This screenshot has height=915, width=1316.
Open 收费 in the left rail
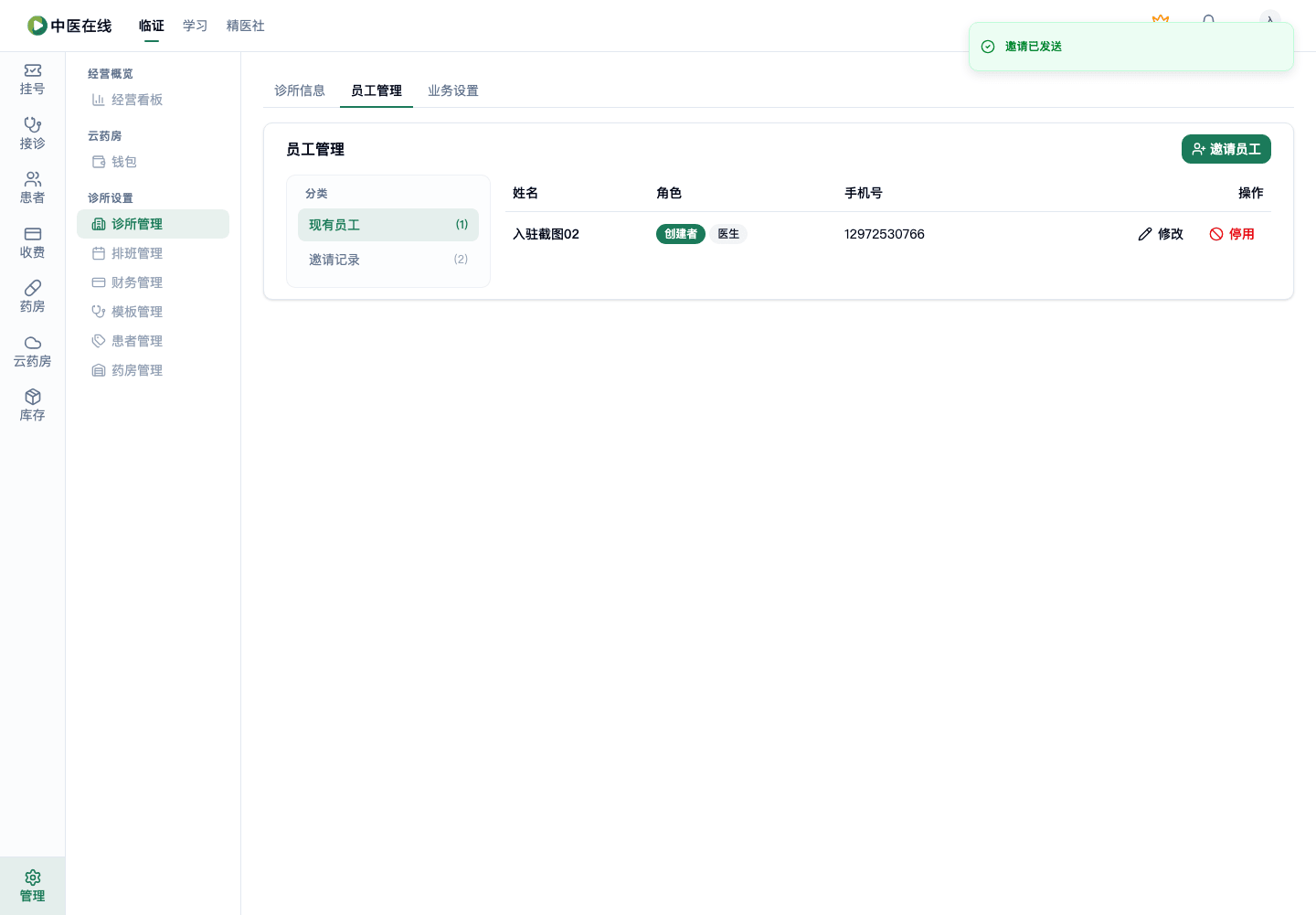(32, 243)
